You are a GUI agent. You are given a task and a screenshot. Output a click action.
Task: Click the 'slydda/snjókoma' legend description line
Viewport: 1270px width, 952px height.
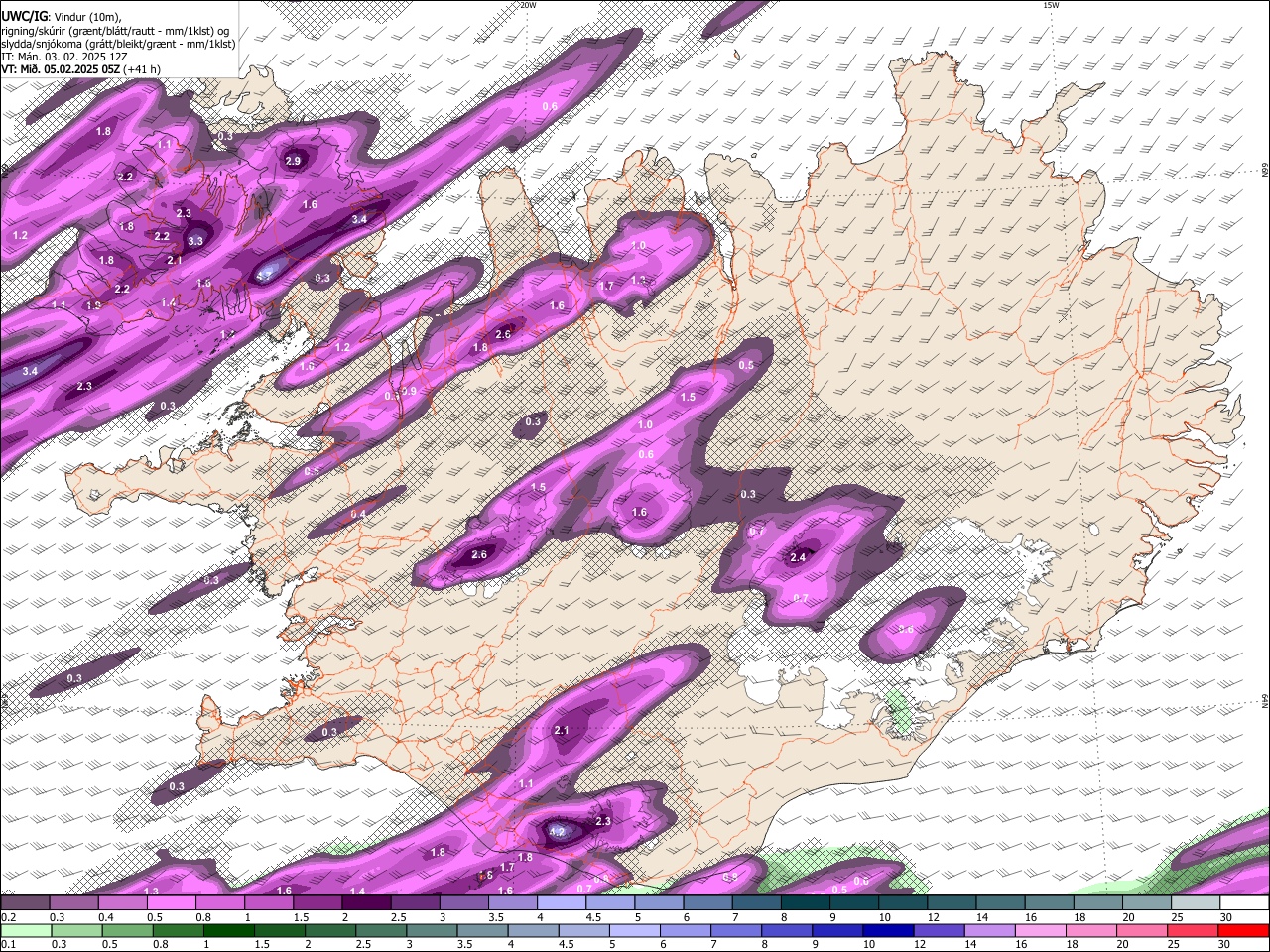(x=118, y=44)
